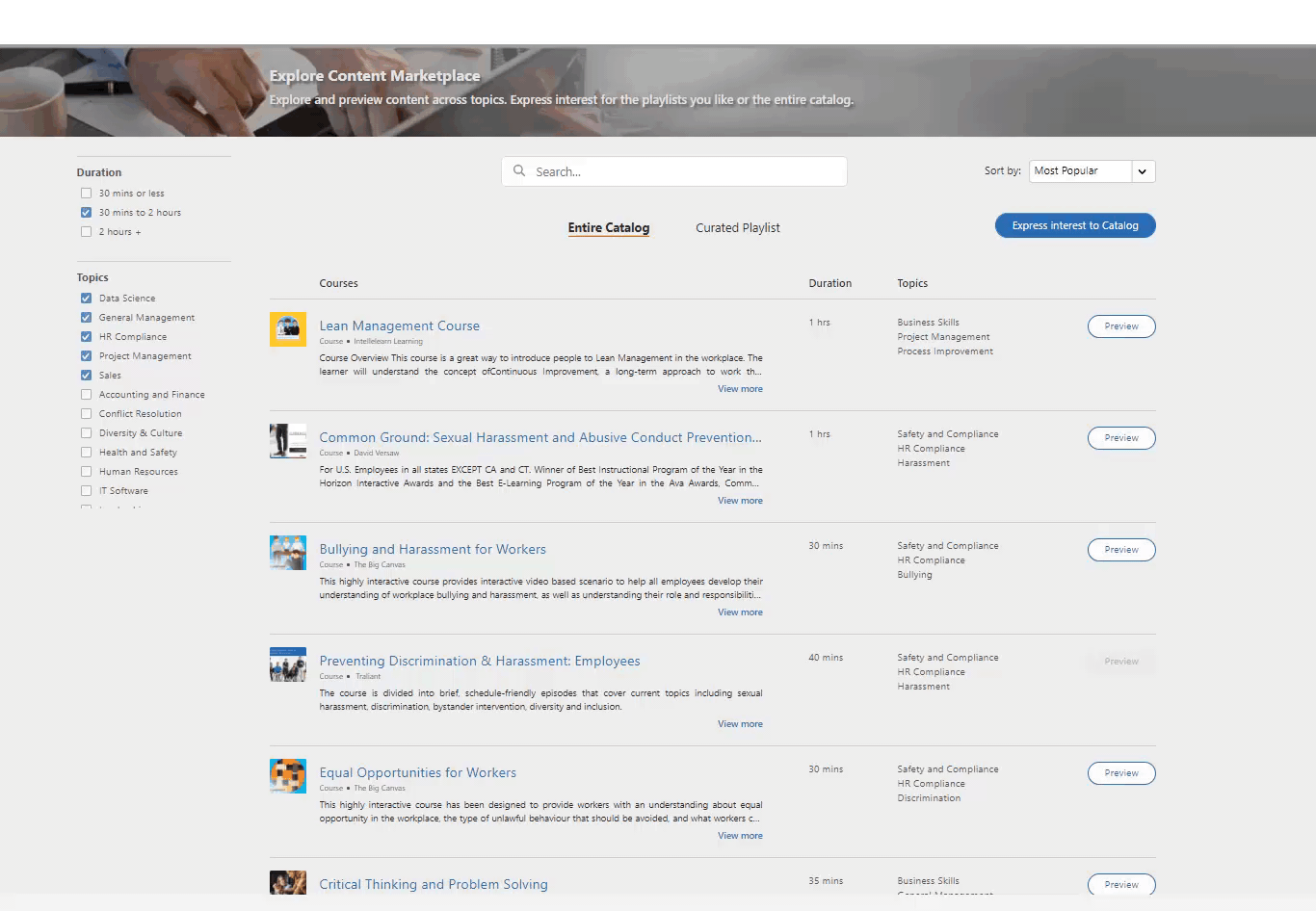Open Bullying and Harassment for Workers link
The width and height of the screenshot is (1316, 911).
(433, 550)
